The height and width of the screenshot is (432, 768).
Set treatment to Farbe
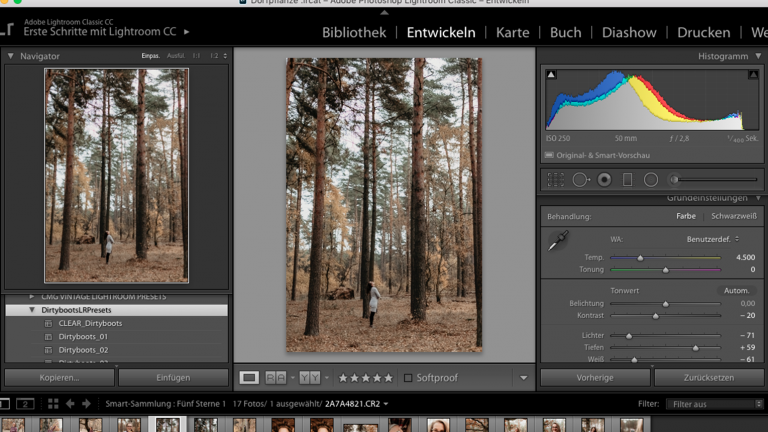click(686, 216)
